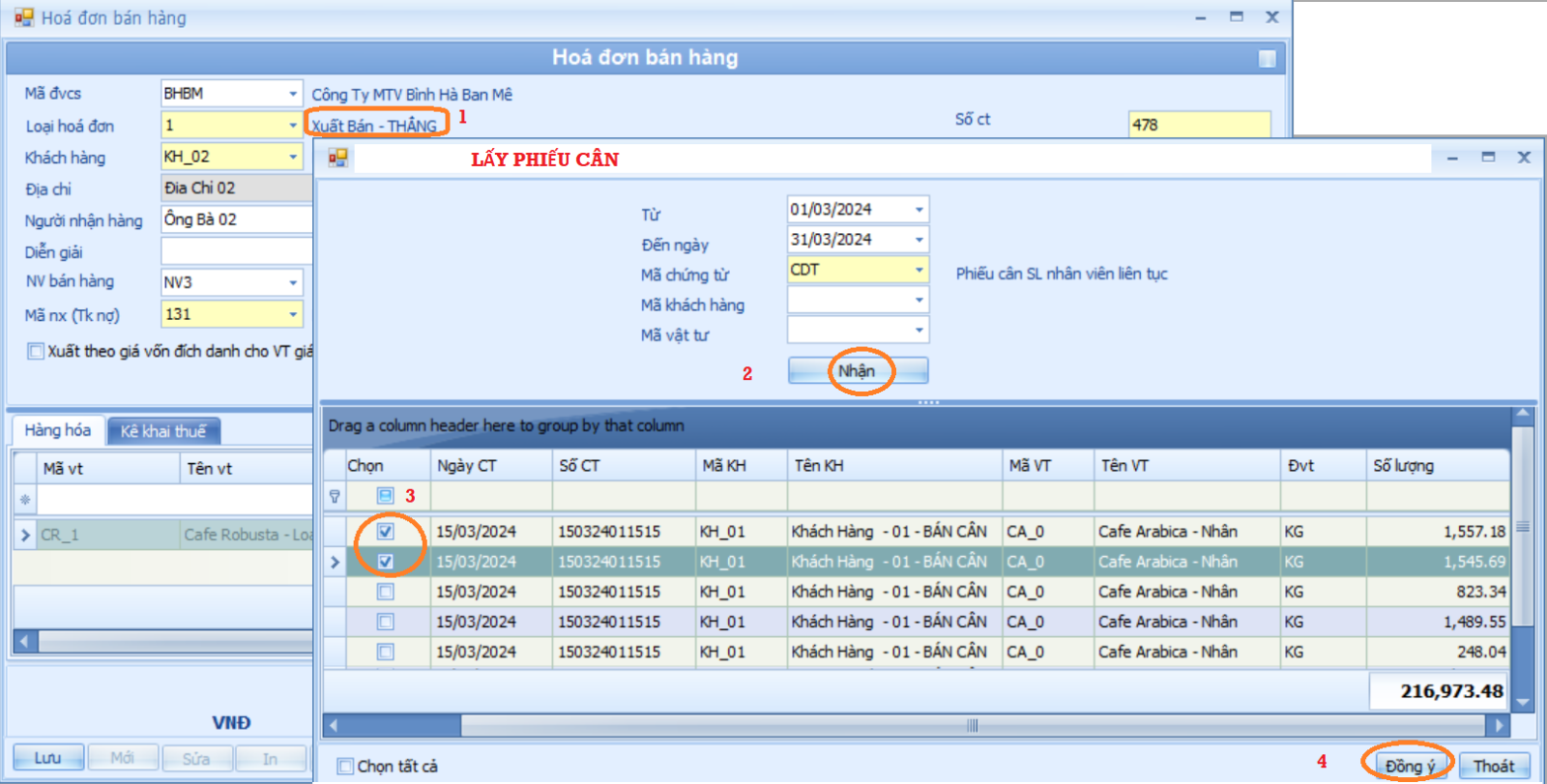Click the square icon on the blue invoice header
The height and width of the screenshot is (784, 1547).
tap(1267, 59)
